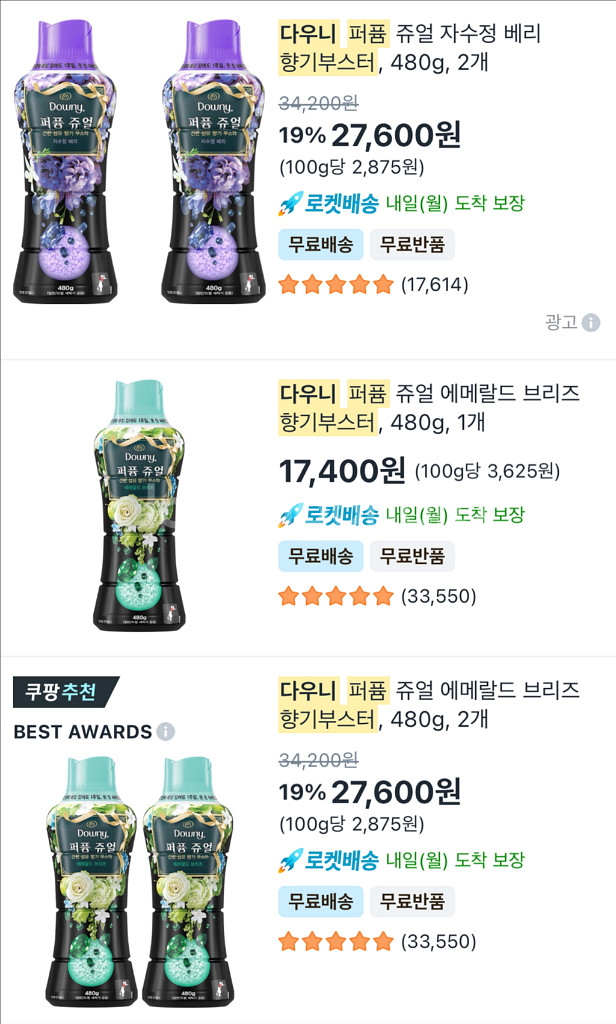
Task: Open purple Downy 2-pack product image
Action: (130, 160)
